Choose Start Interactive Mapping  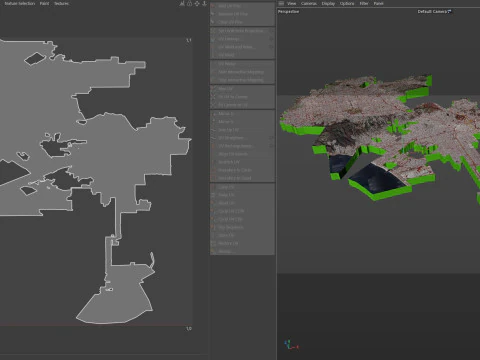[242, 72]
